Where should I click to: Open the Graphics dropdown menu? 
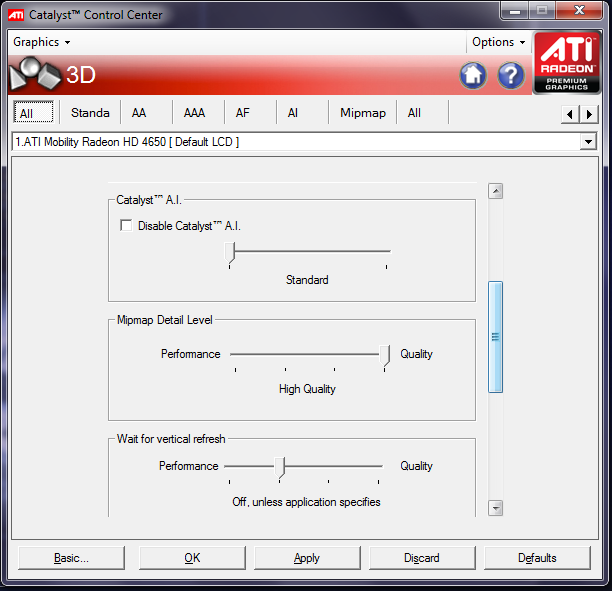42,42
